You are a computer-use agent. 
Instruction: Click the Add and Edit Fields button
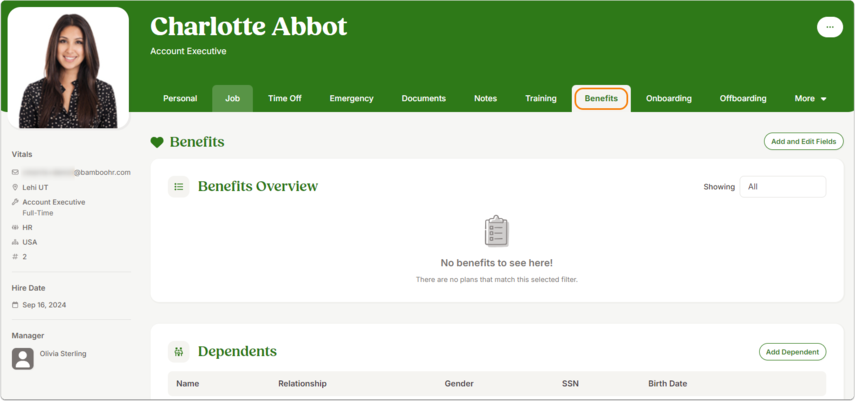pyautogui.click(x=803, y=141)
